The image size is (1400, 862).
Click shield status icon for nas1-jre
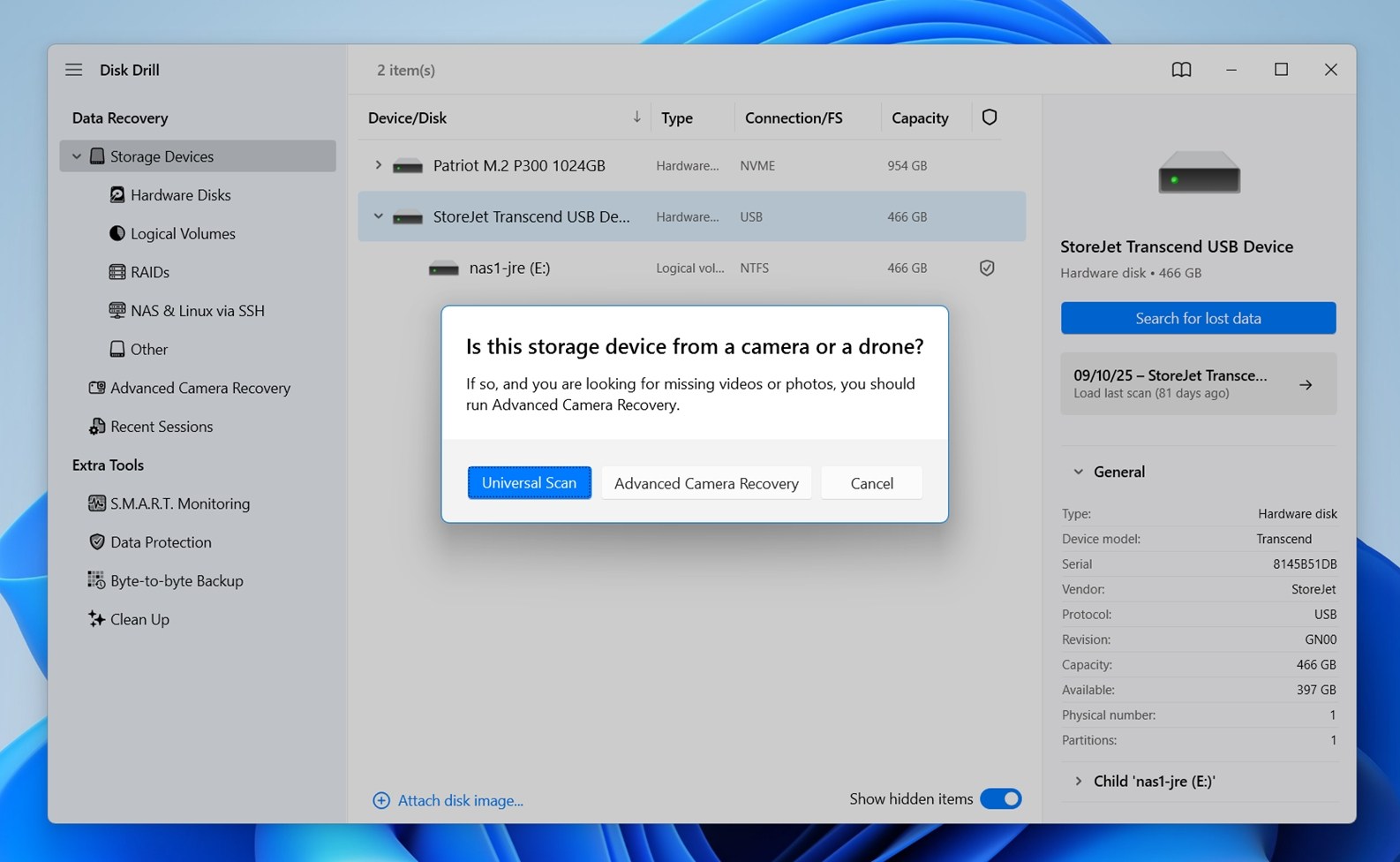tap(987, 268)
